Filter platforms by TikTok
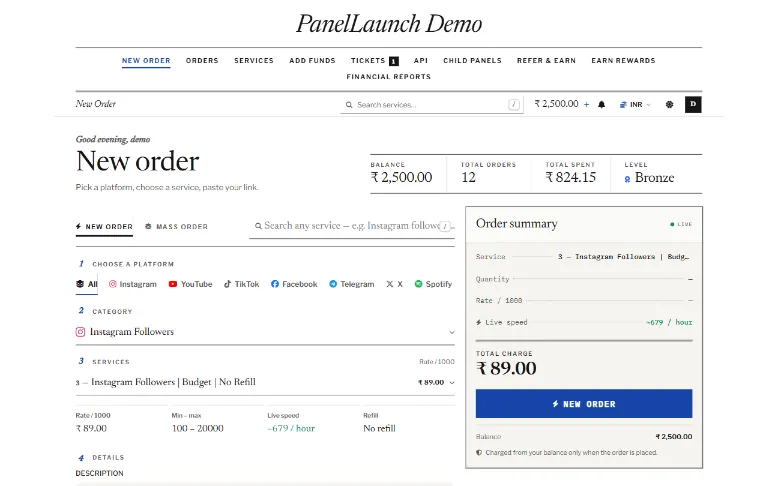778x486 pixels. click(x=241, y=284)
